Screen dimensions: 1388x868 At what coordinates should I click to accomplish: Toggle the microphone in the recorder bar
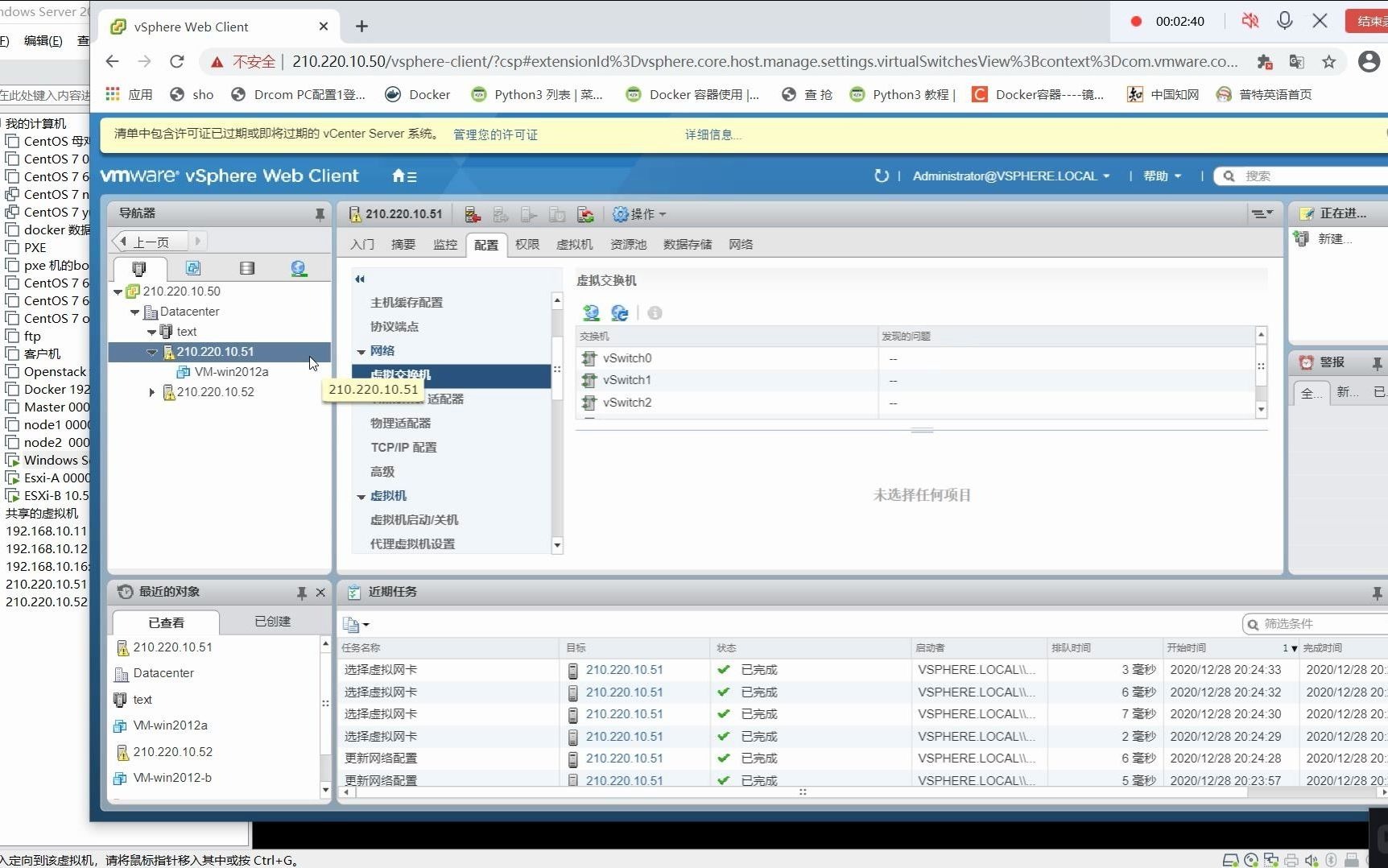(1285, 21)
